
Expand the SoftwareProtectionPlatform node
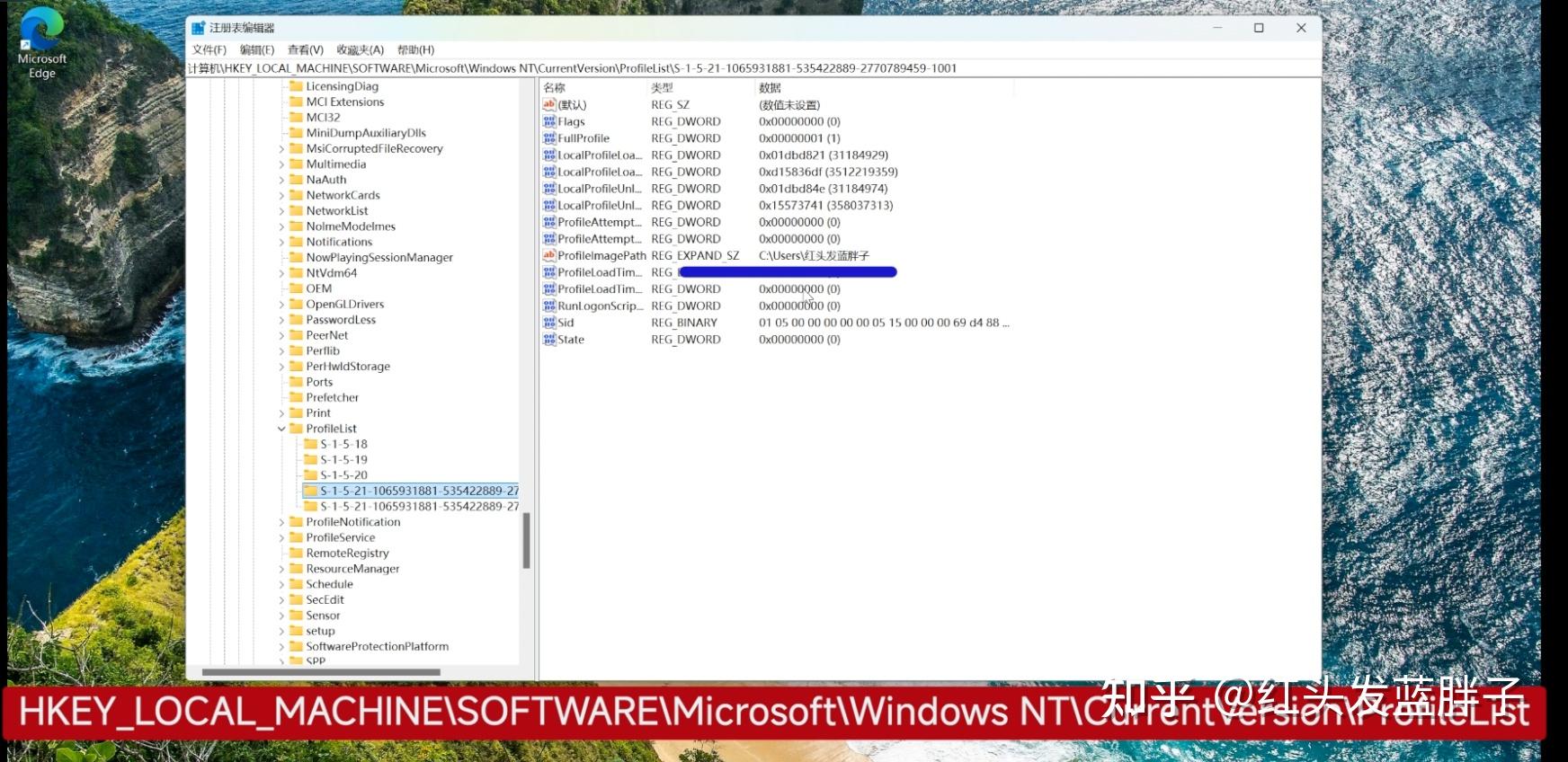click(x=281, y=647)
